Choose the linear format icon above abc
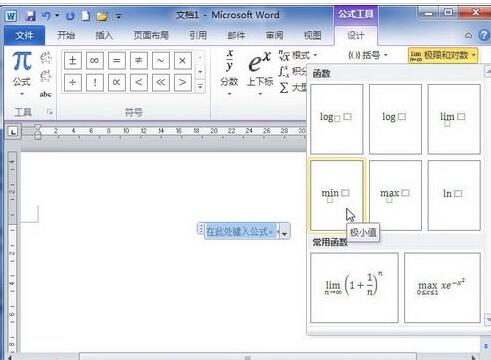The image size is (491, 360). point(46,76)
